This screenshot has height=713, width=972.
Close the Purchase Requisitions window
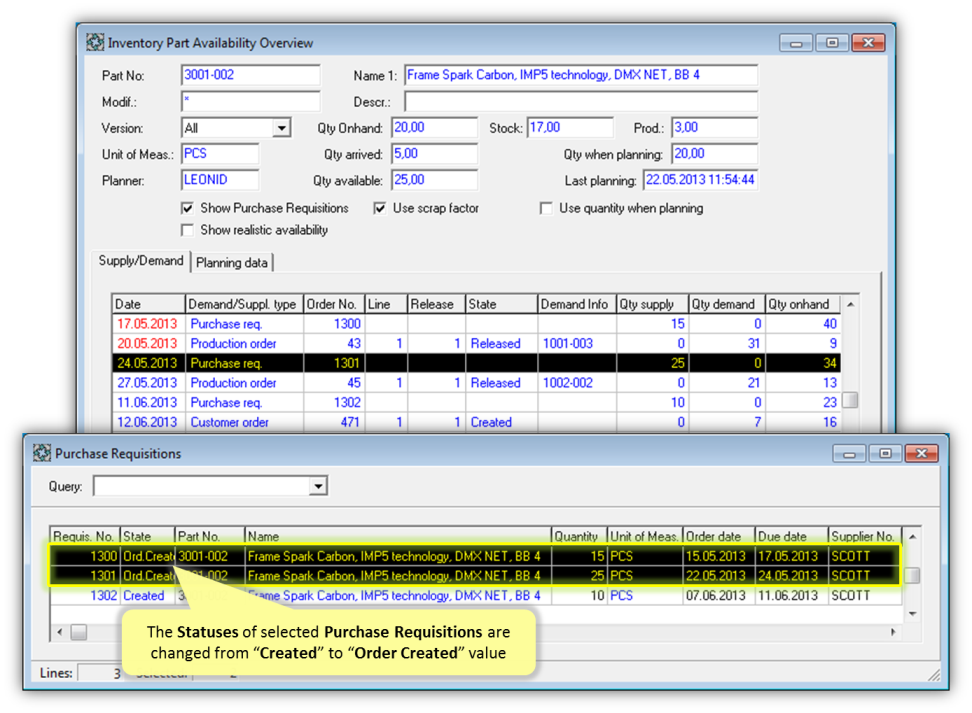click(x=921, y=454)
